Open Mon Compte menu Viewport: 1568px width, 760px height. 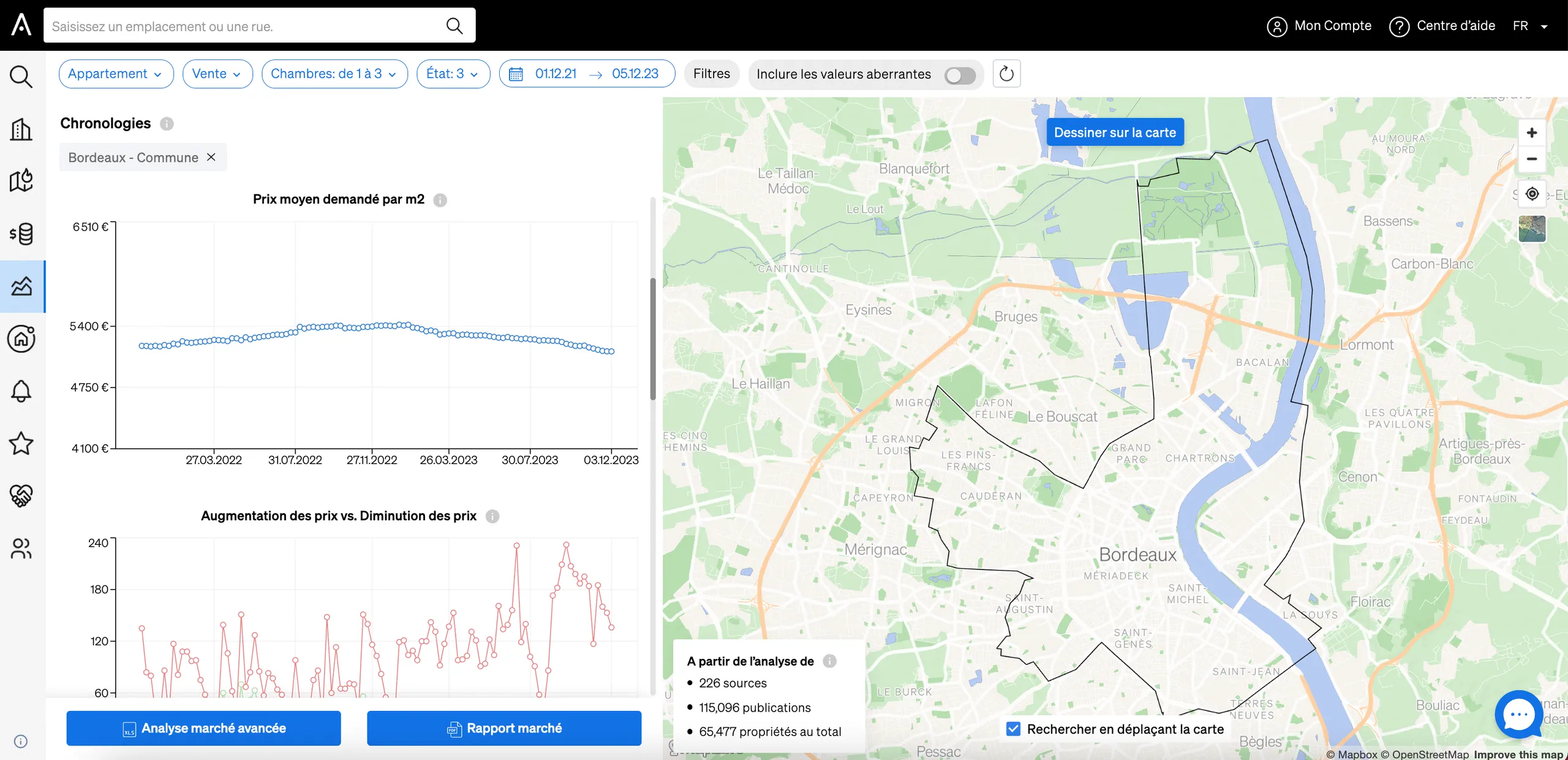(x=1319, y=26)
